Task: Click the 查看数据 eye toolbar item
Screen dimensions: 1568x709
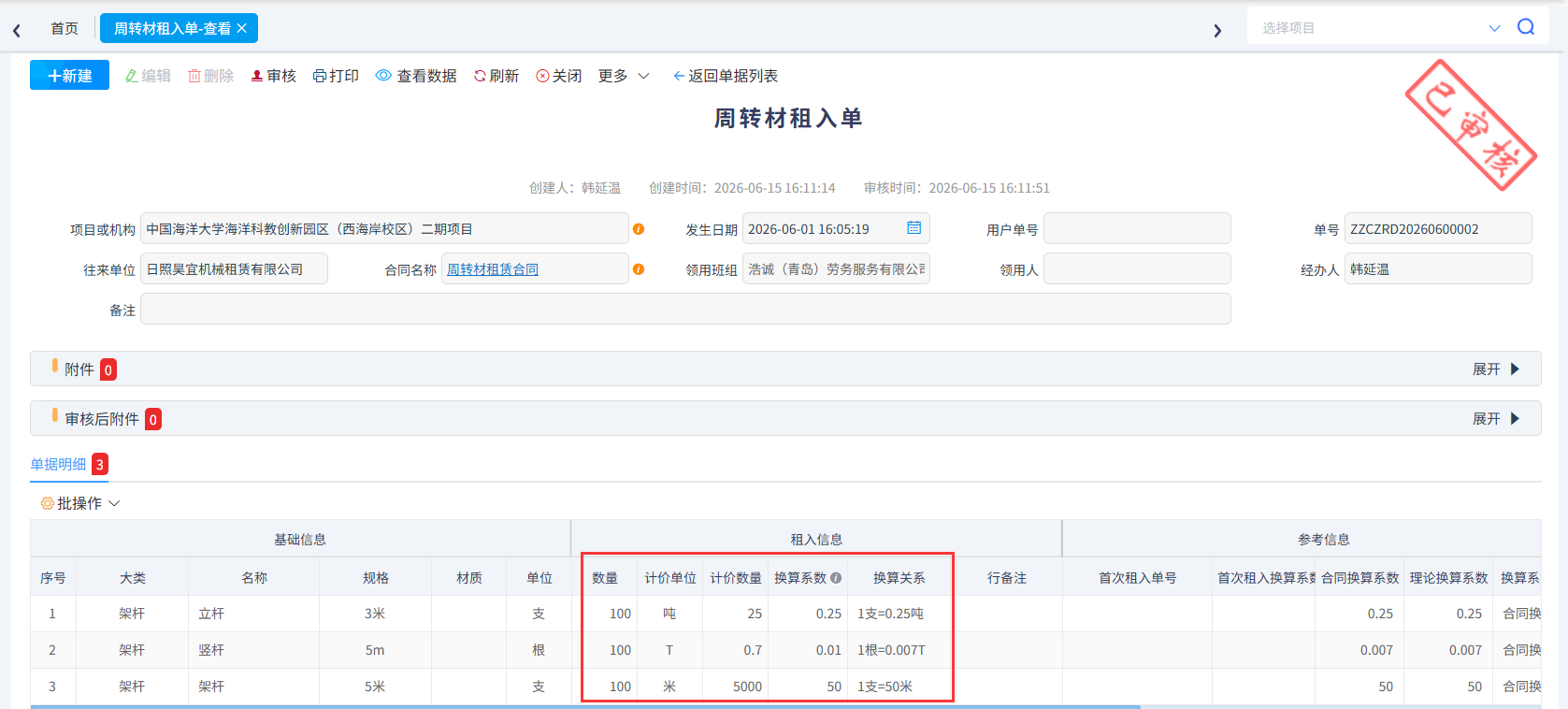Action: pos(416,76)
